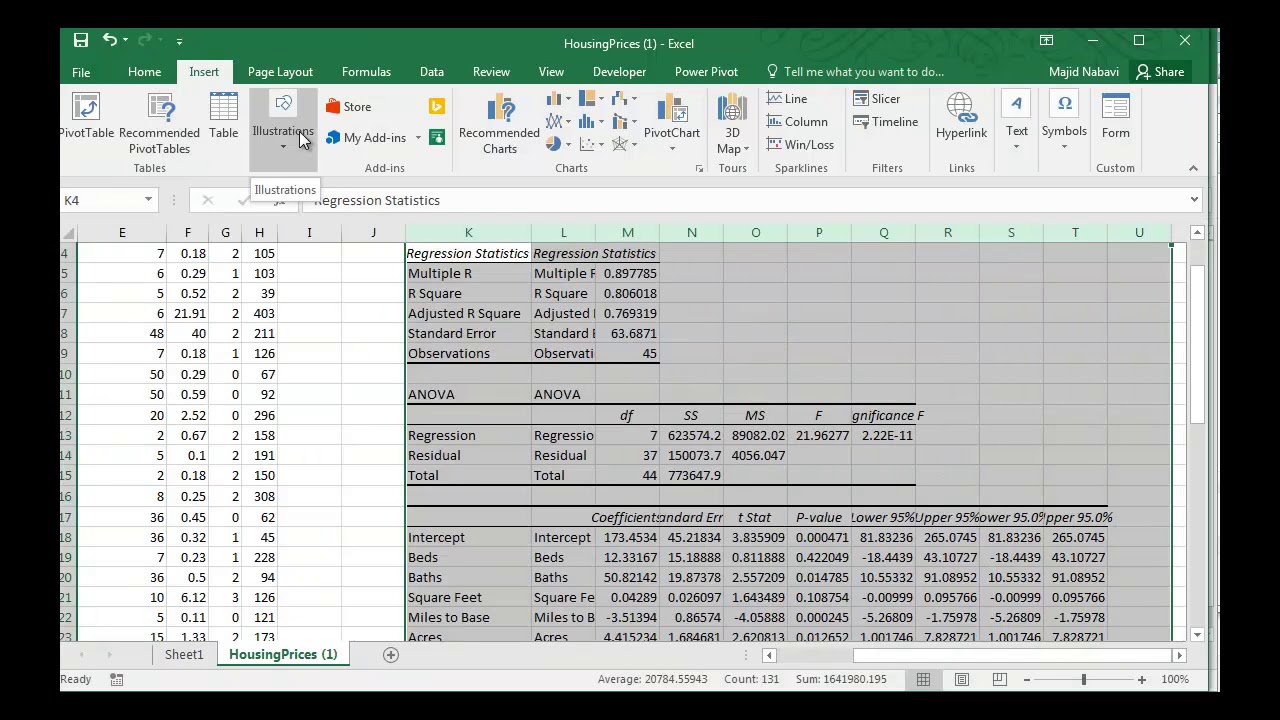Expand the Symbols group dropdown

point(1064,147)
